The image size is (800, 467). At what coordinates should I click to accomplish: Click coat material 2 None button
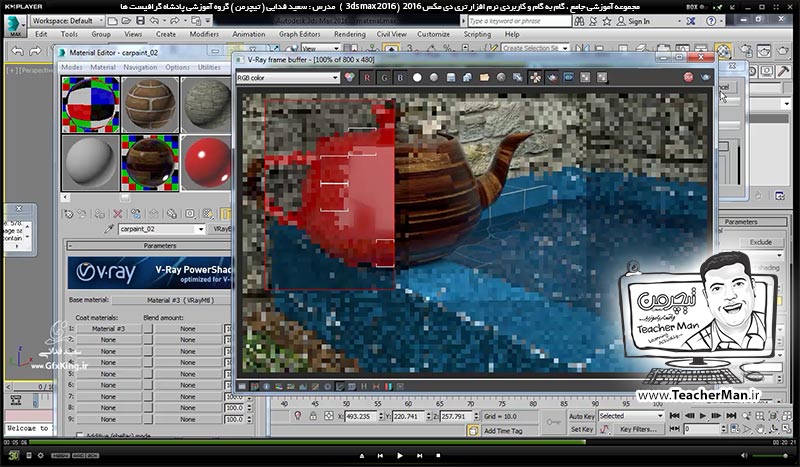[108, 340]
